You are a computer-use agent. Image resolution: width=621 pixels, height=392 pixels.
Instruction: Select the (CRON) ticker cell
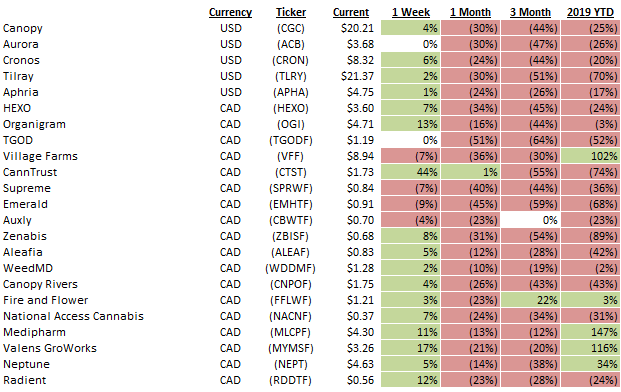tap(290, 60)
